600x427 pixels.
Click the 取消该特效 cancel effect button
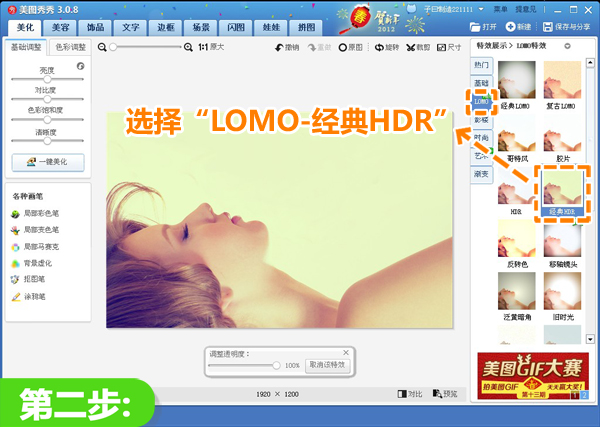point(327,365)
